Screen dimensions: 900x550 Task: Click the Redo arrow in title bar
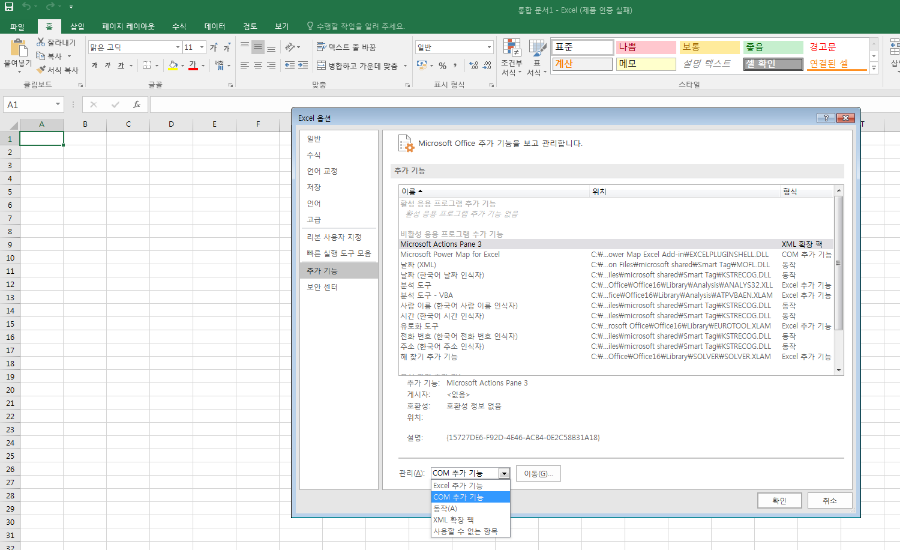coord(50,7)
